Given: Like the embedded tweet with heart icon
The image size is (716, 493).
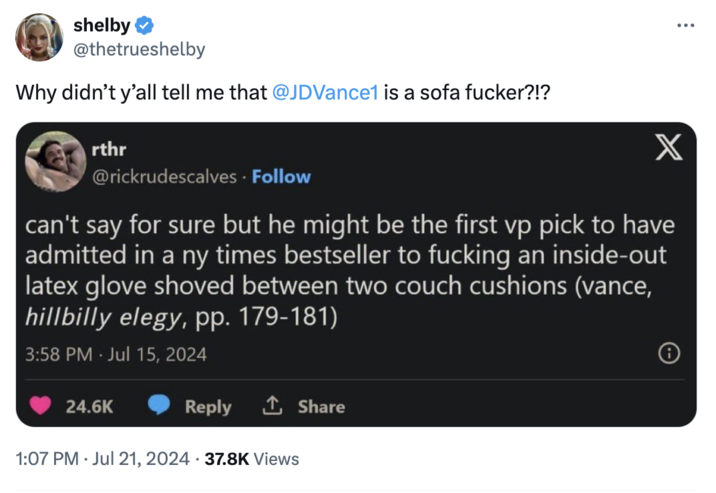Looking at the screenshot, I should click(x=43, y=406).
